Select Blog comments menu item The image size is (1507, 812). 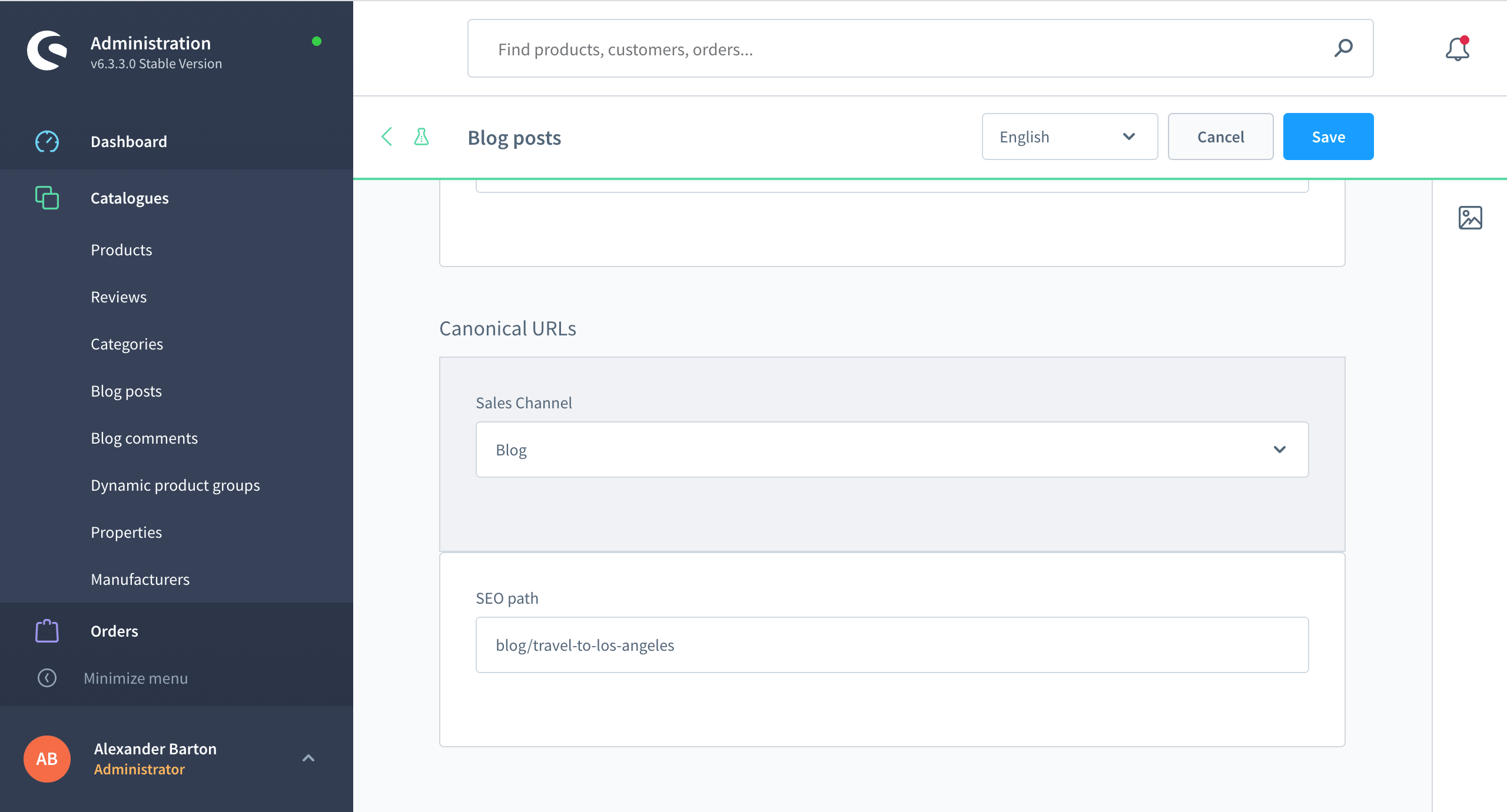[144, 438]
